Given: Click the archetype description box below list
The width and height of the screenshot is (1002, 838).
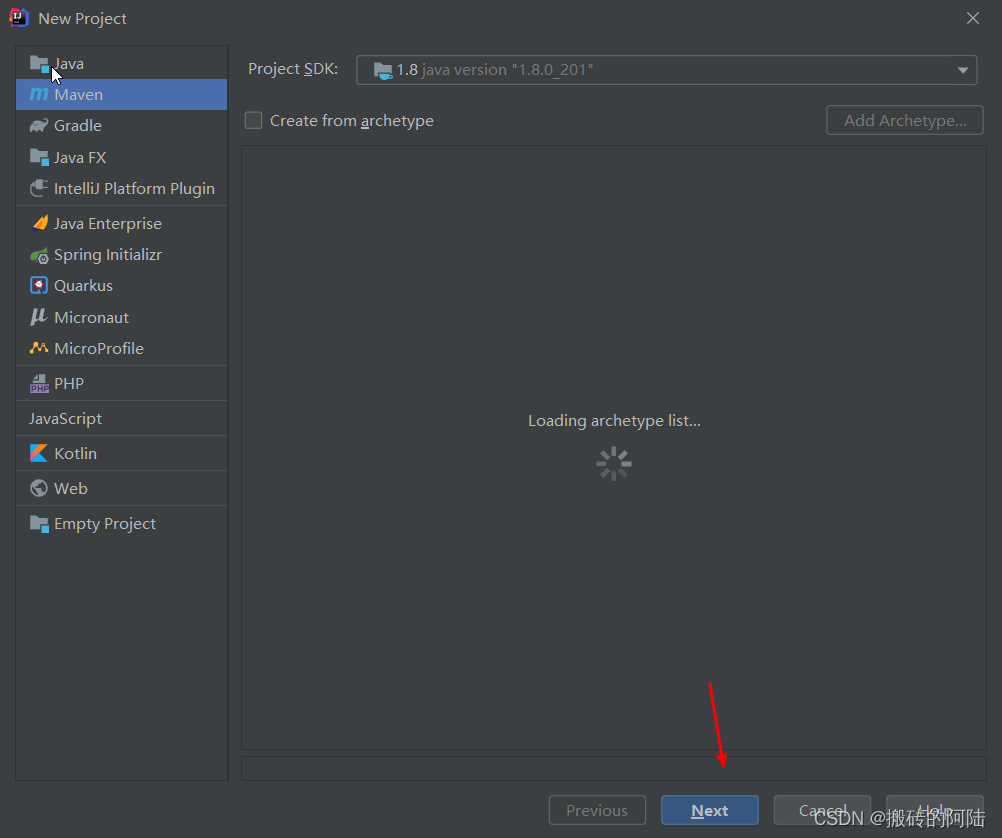Looking at the screenshot, I should (x=614, y=768).
